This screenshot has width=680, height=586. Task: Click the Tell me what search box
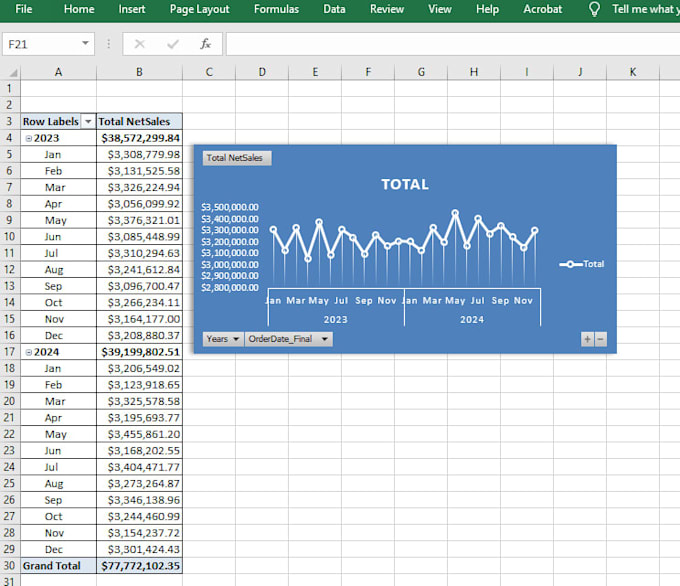[645, 9]
